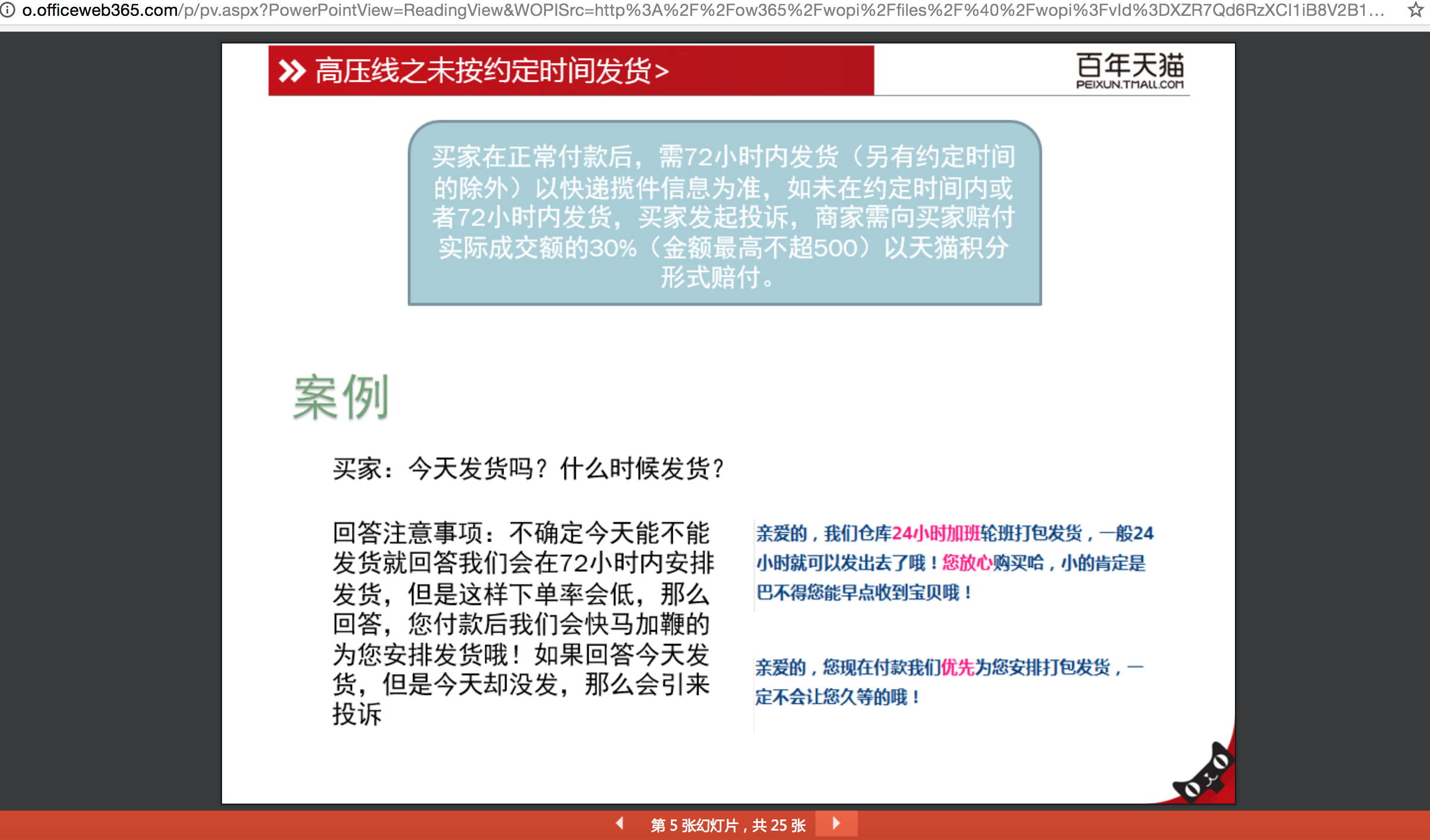This screenshot has width=1430, height=840.
Task: Bookmark the page with the star icon
Action: click(1416, 10)
